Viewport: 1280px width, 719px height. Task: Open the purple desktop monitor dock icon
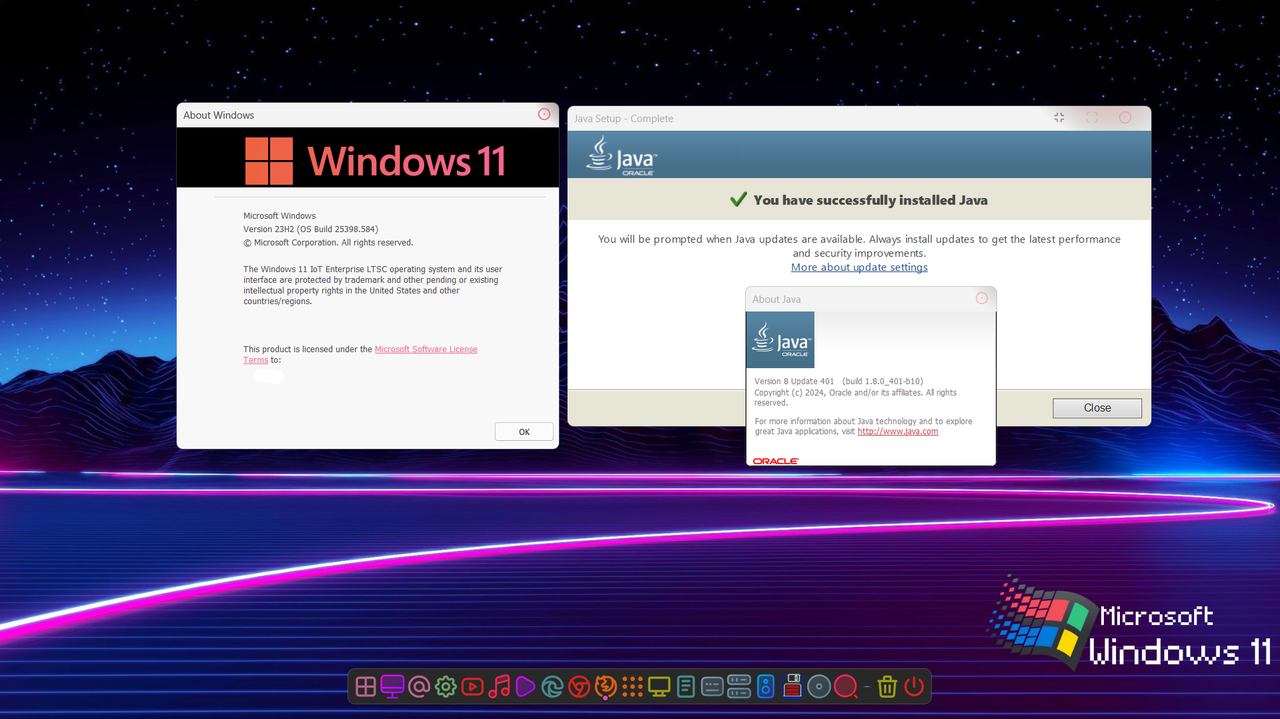point(392,686)
